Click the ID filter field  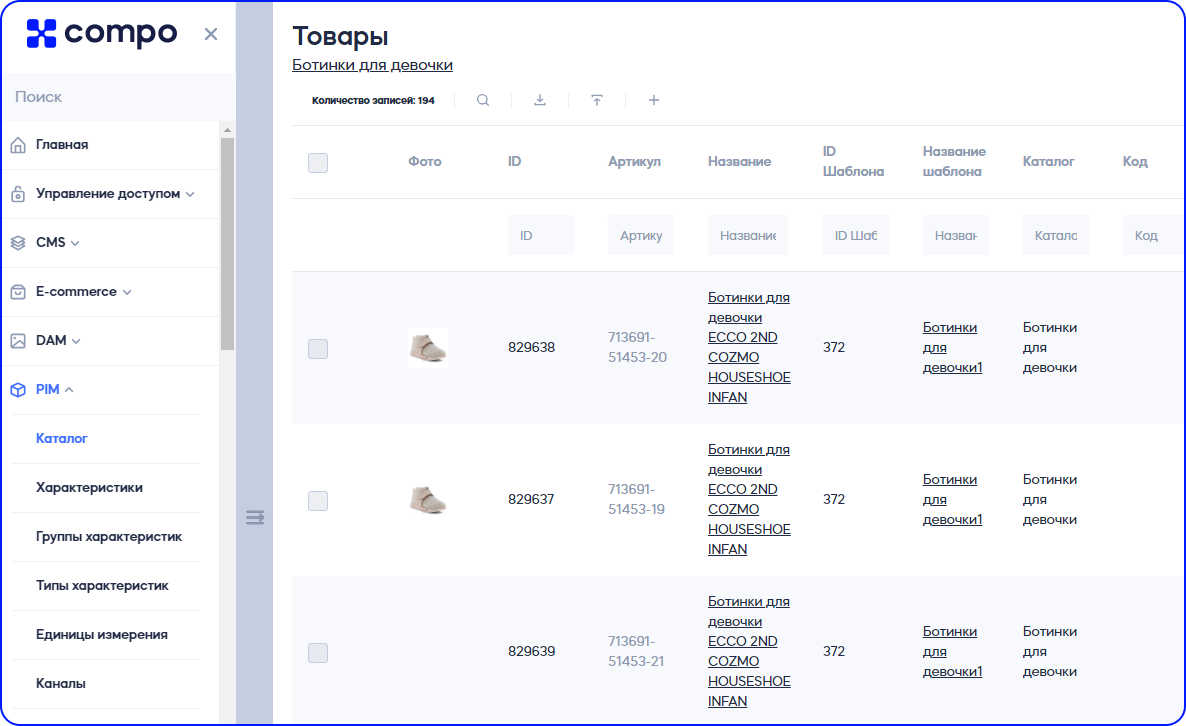[x=541, y=235]
